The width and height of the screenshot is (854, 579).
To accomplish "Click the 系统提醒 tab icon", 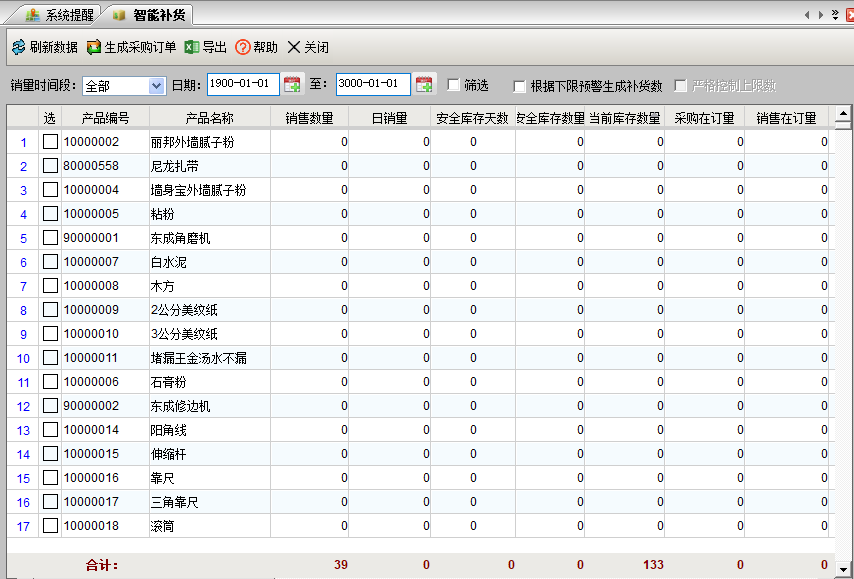I will [33, 15].
